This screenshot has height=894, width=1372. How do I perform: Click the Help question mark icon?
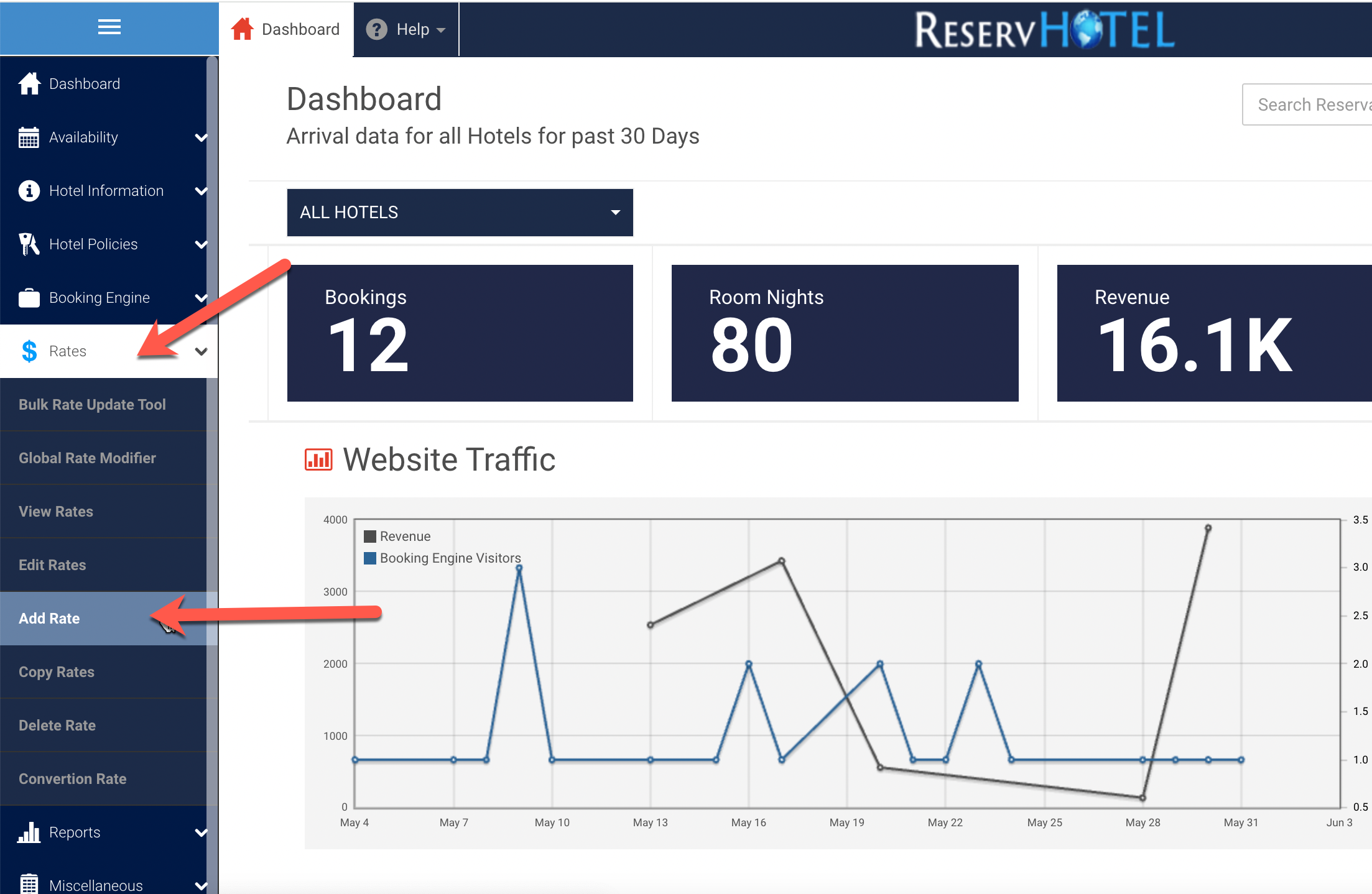[x=376, y=29]
